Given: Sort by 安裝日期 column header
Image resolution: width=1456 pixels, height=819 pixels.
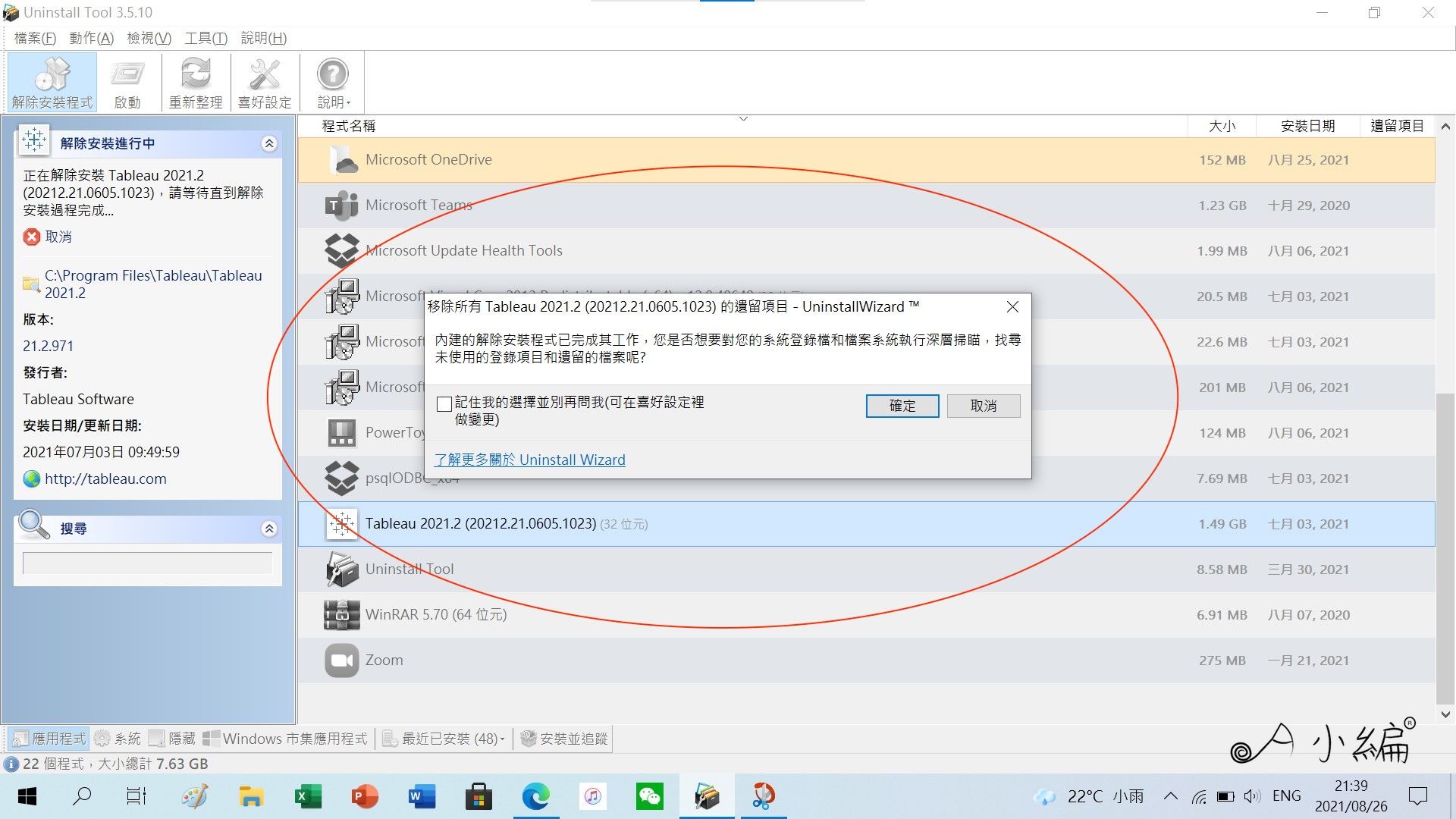Looking at the screenshot, I should [x=1308, y=126].
